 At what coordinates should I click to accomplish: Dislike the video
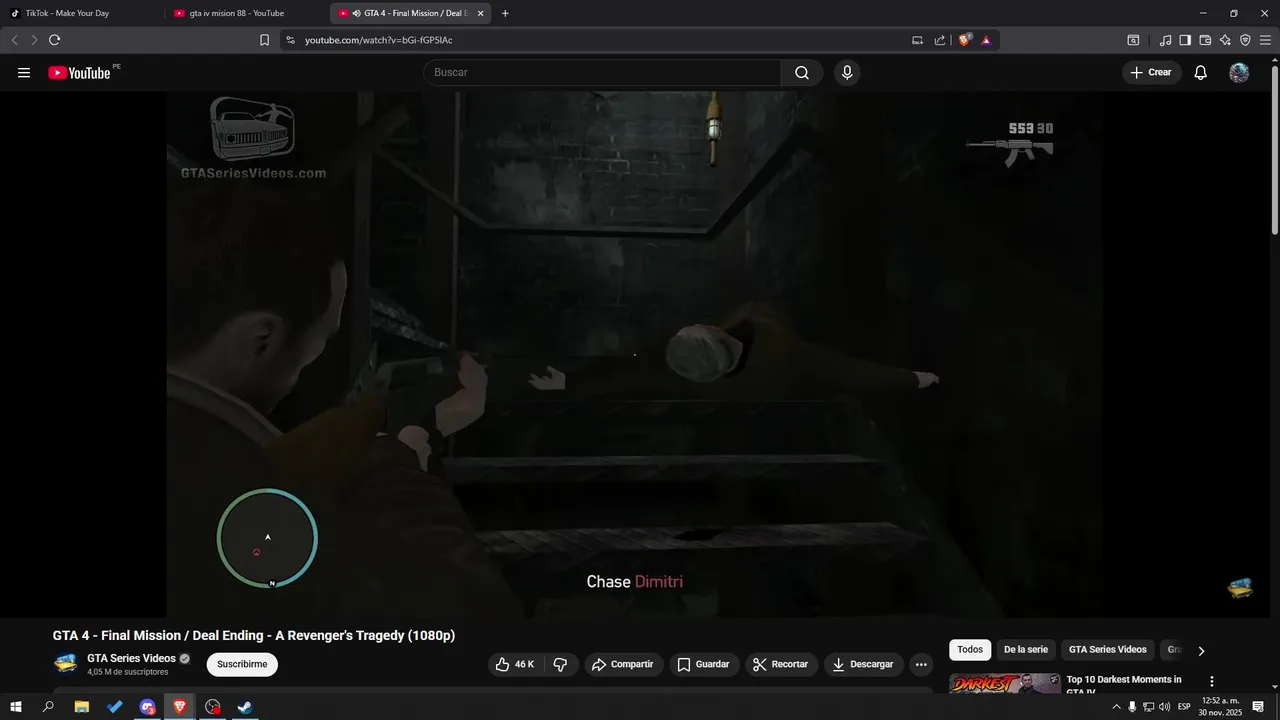coord(561,665)
